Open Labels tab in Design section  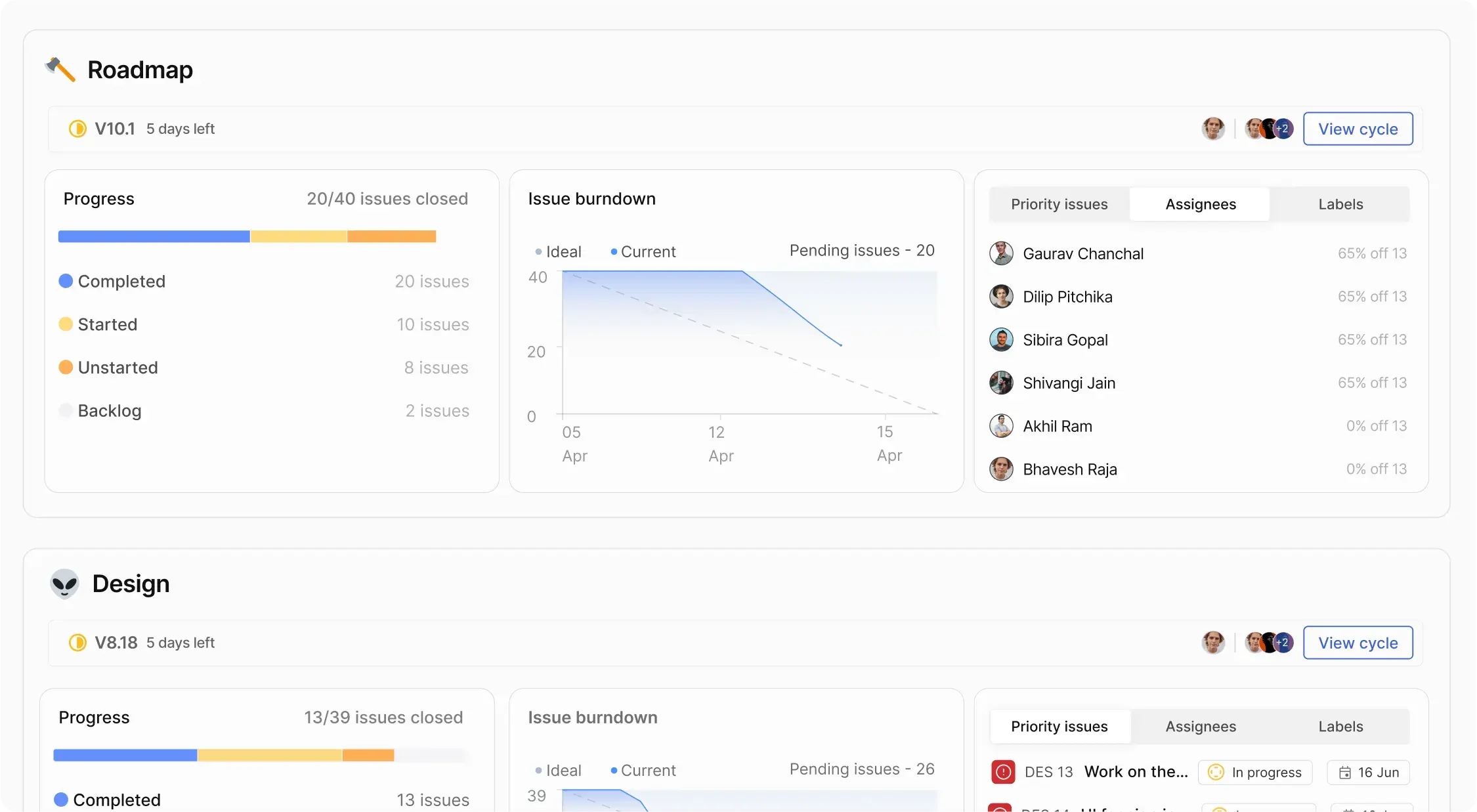tap(1340, 727)
